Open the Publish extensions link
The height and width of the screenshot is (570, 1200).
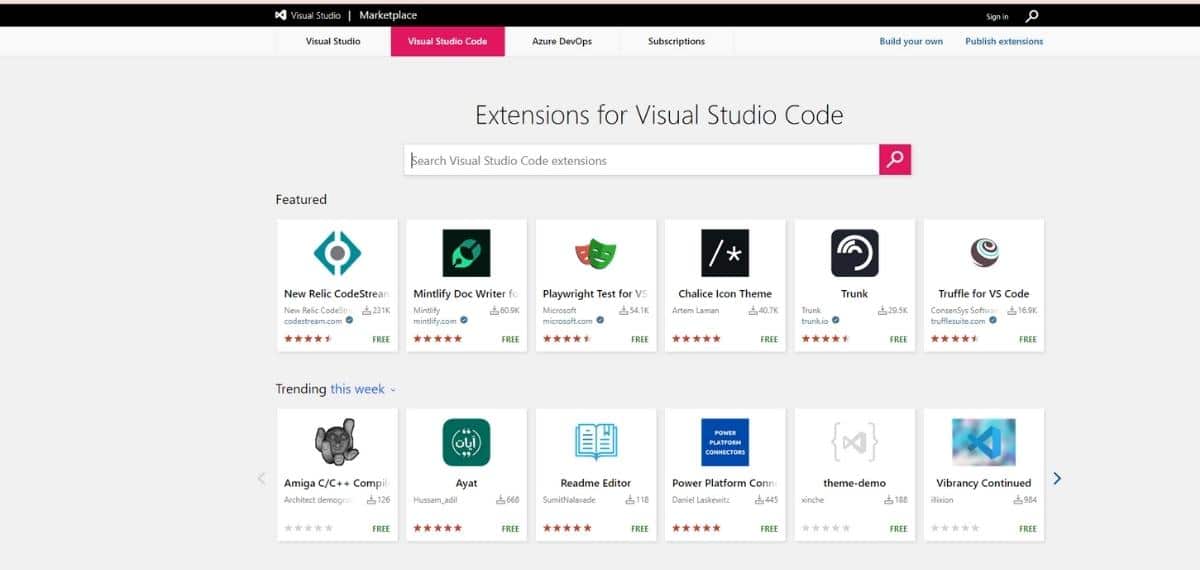[x=1004, y=41]
